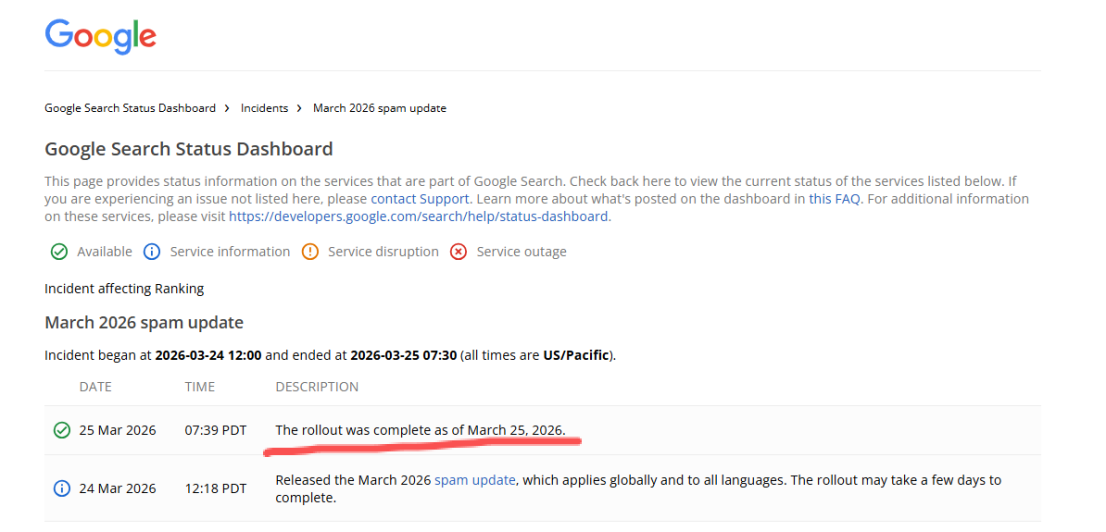The height and width of the screenshot is (532, 1106).
Task: Click the Service information legend label
Action: coord(230,252)
